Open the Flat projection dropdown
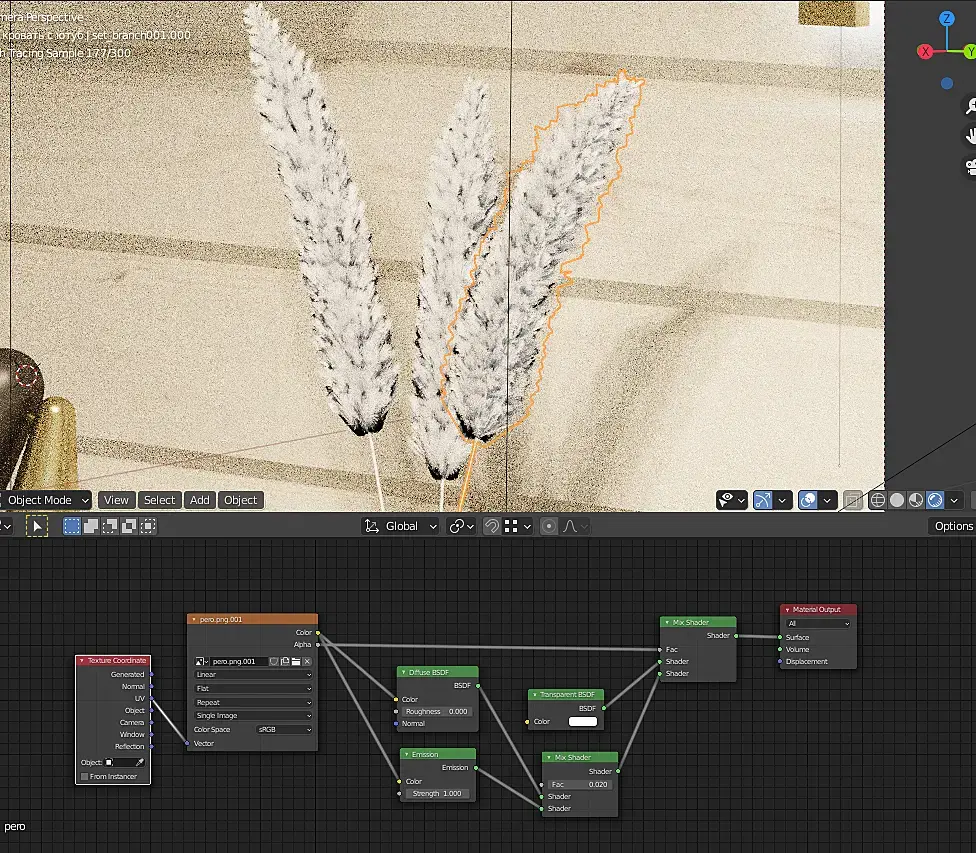This screenshot has height=853, width=976. pyautogui.click(x=253, y=688)
